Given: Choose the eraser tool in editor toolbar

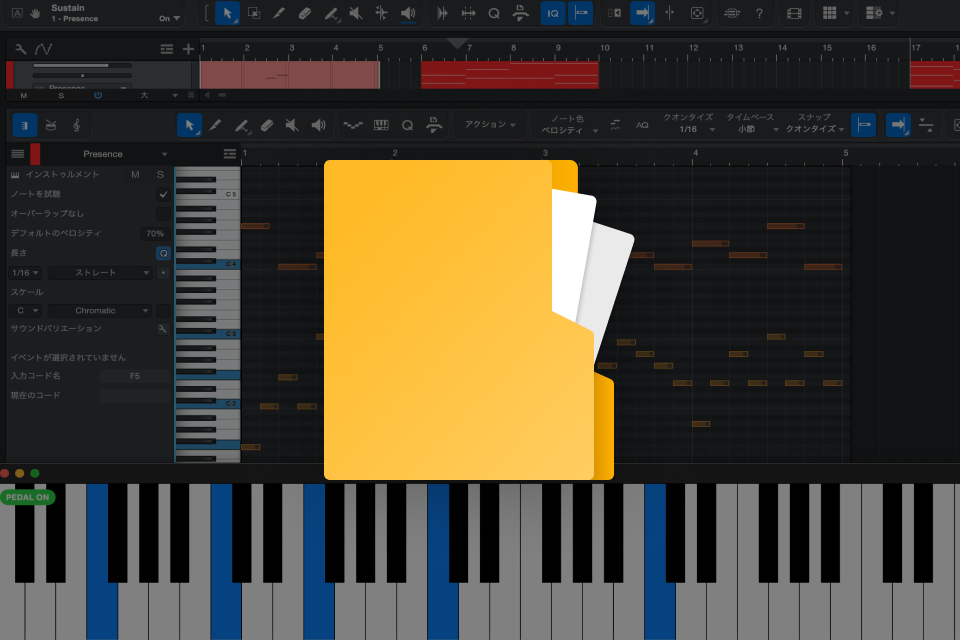Looking at the screenshot, I should point(266,126).
